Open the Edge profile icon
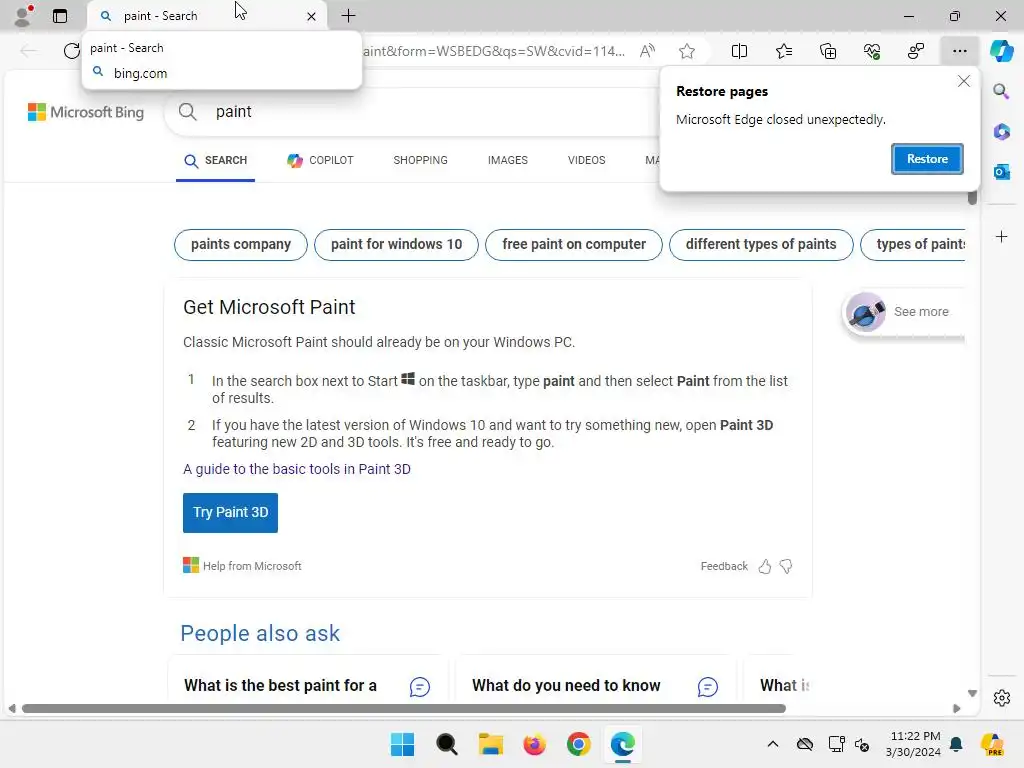Viewport: 1024px width, 768px height. [23, 15]
